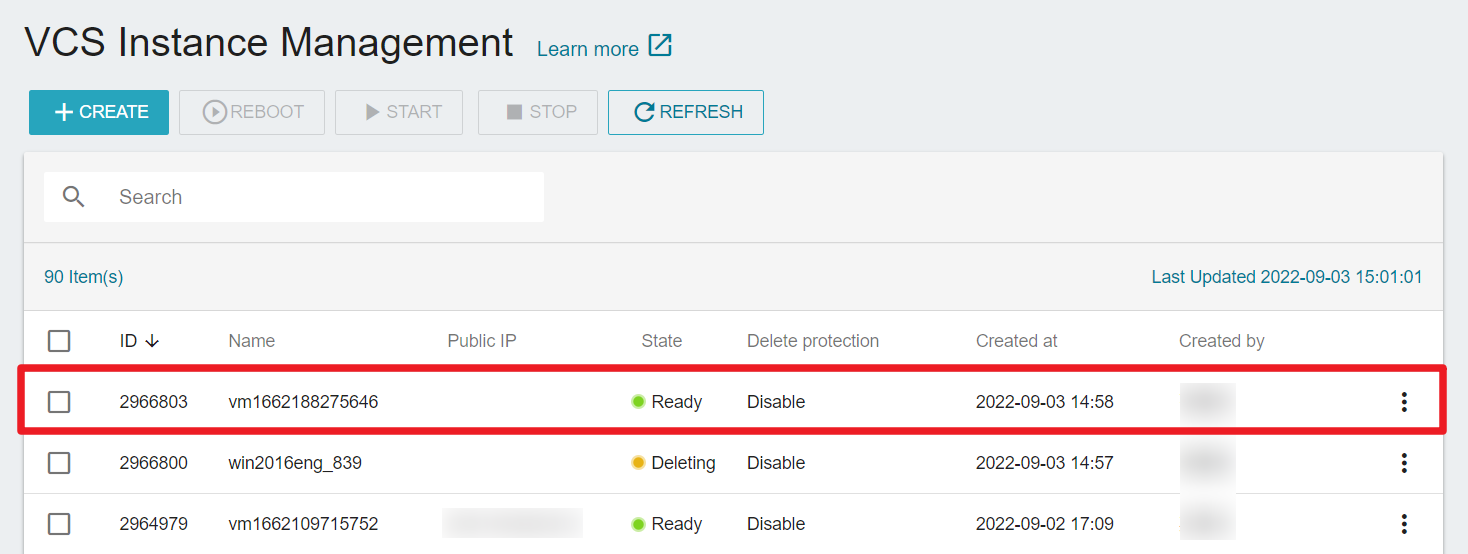Click the START button
Image resolution: width=1468 pixels, height=554 pixels.
399,112
